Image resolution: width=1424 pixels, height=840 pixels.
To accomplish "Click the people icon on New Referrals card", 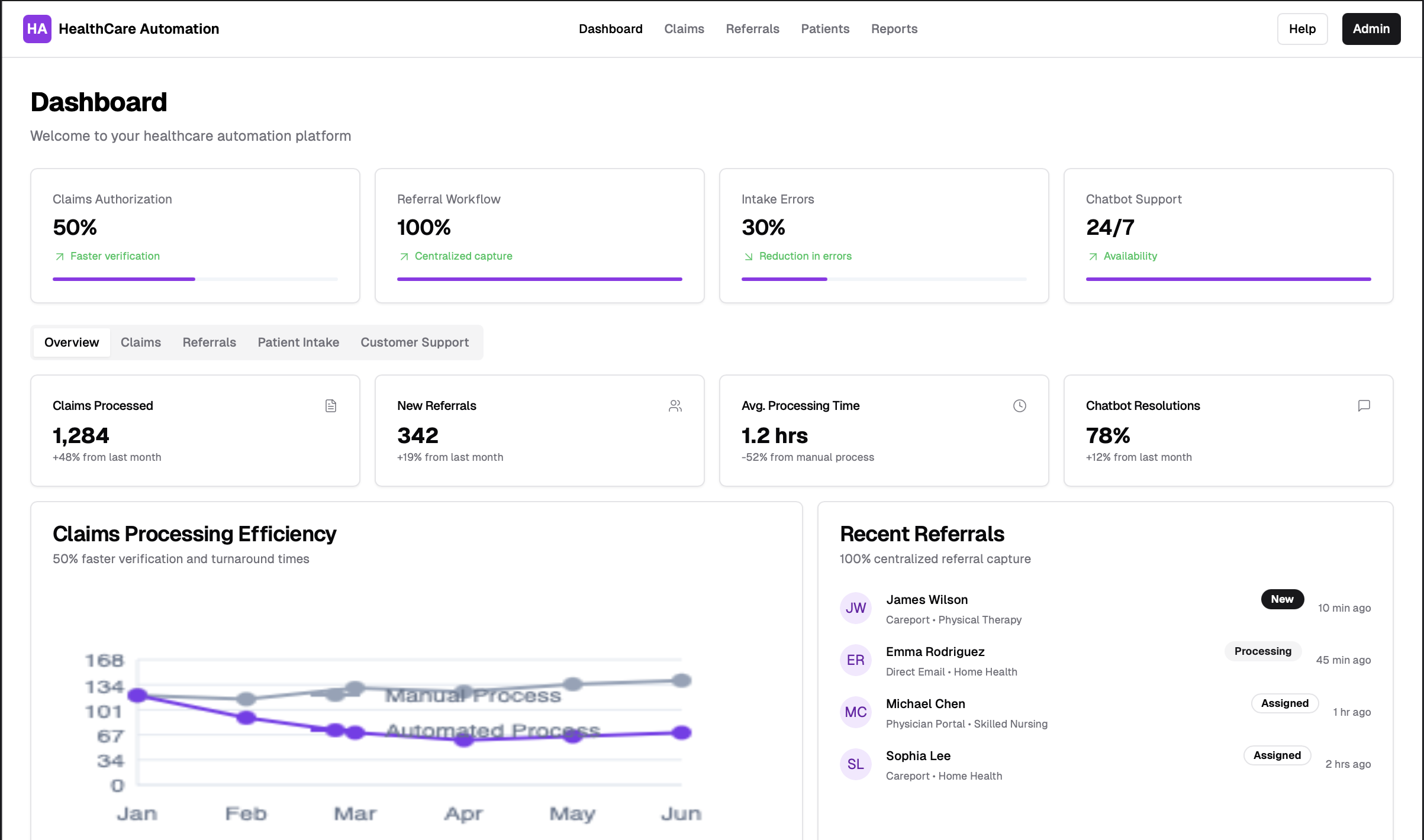I will 675,406.
